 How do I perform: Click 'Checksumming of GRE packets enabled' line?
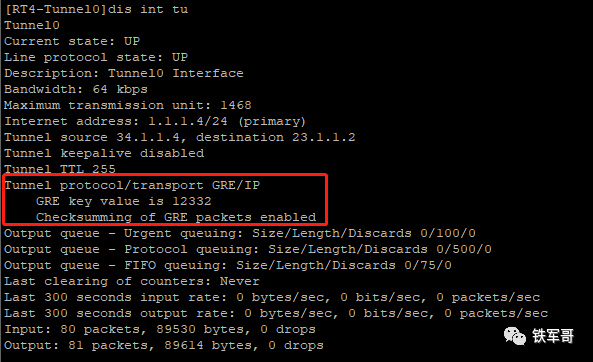pyautogui.click(x=176, y=217)
